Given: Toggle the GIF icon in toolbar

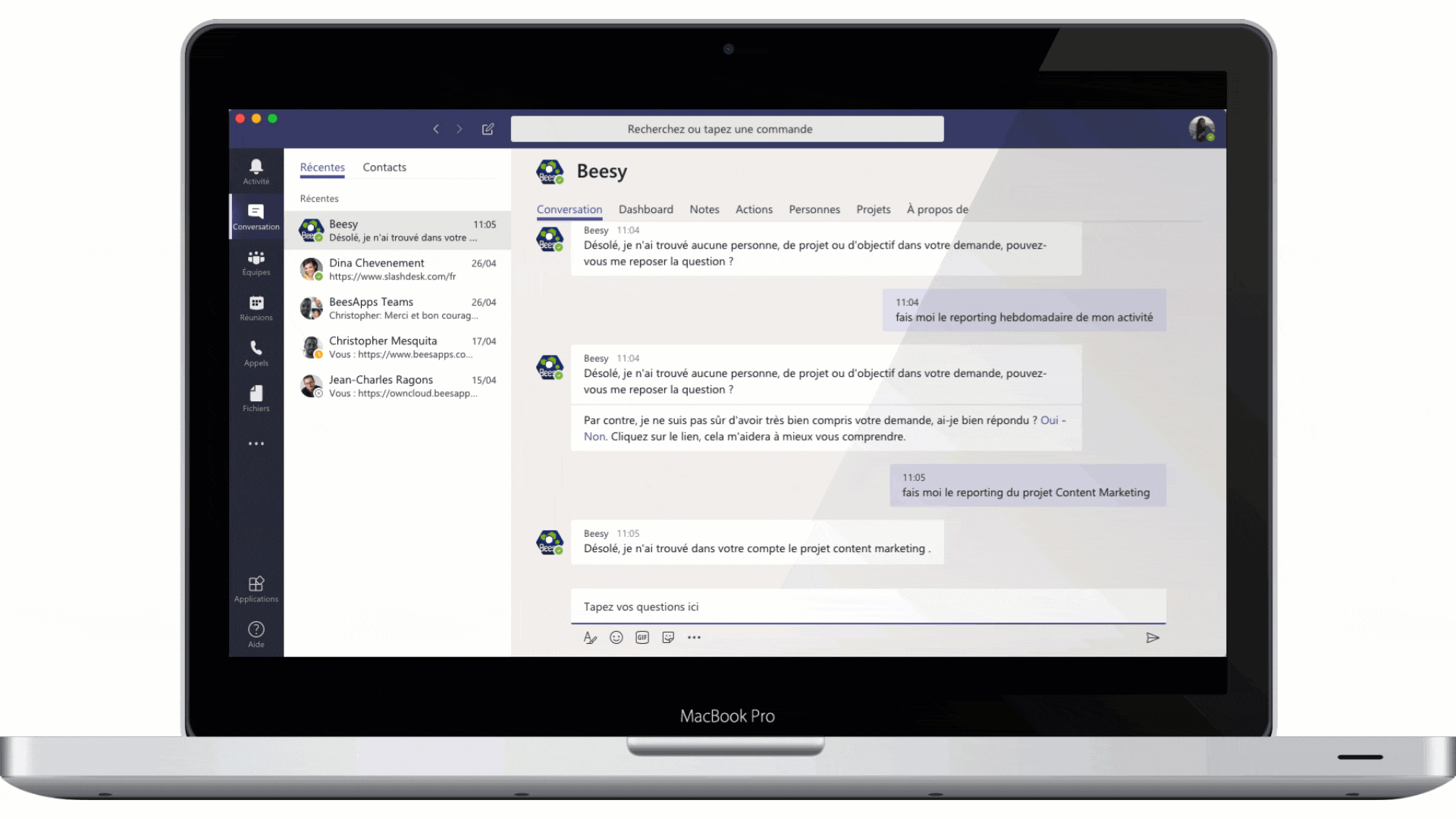Looking at the screenshot, I should tap(641, 637).
